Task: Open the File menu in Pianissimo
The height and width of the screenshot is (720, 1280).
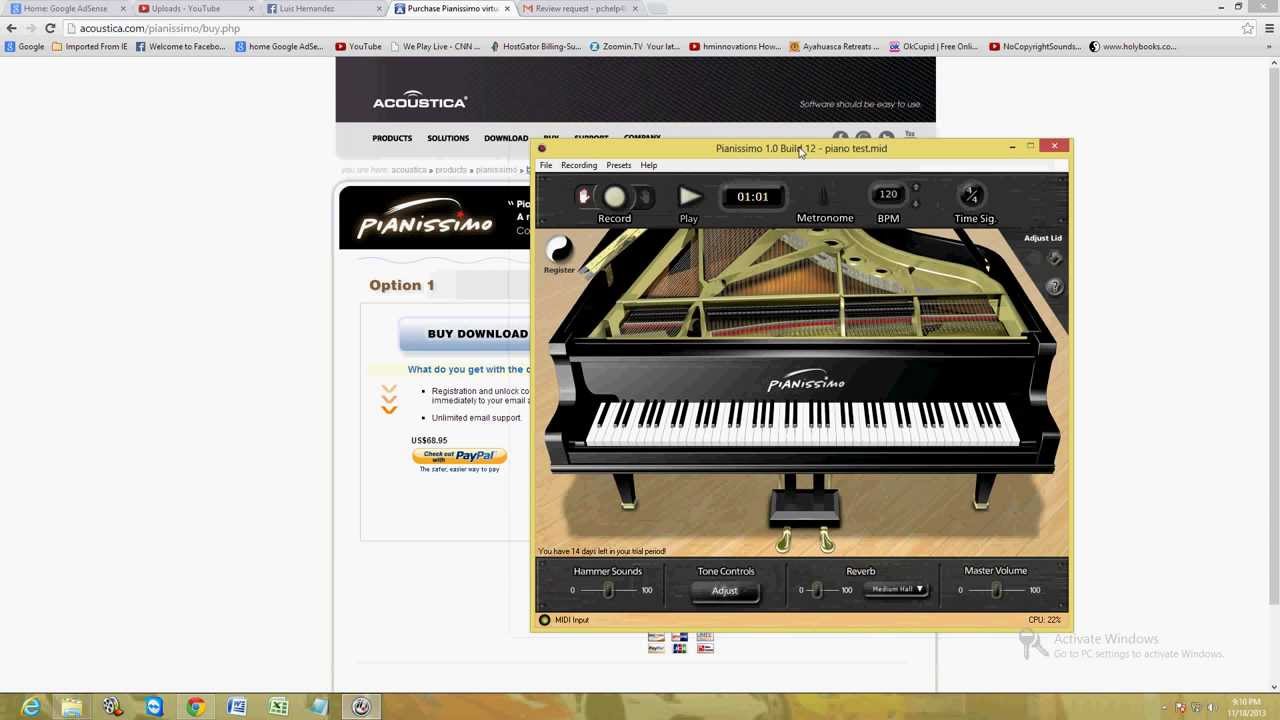Action: click(546, 165)
